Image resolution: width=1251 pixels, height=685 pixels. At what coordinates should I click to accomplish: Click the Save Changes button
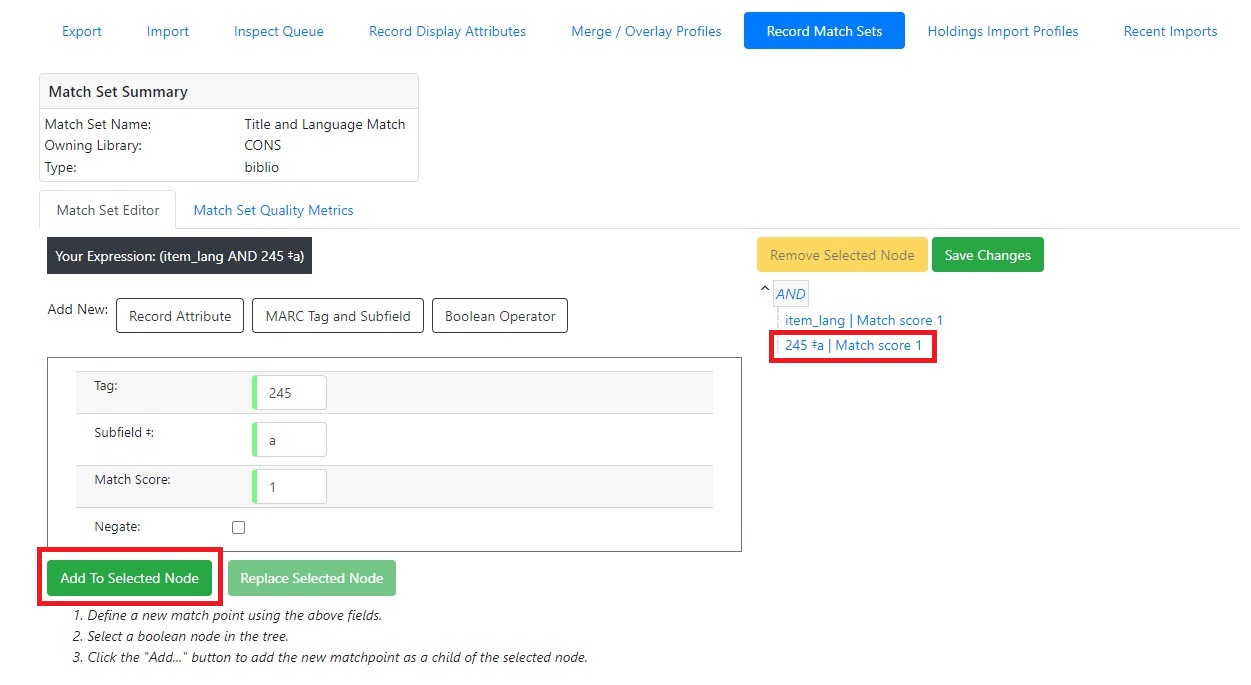coord(987,255)
